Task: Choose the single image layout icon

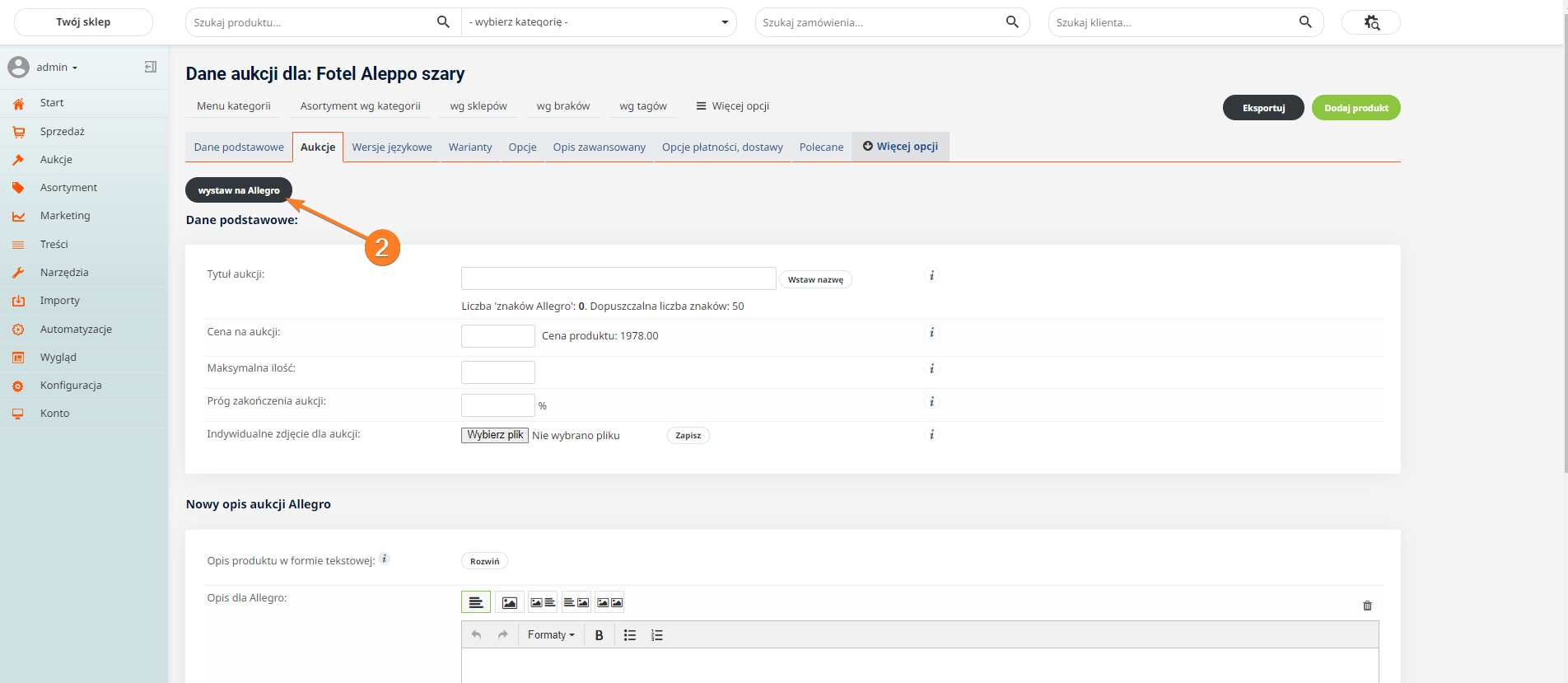Action: [510, 602]
